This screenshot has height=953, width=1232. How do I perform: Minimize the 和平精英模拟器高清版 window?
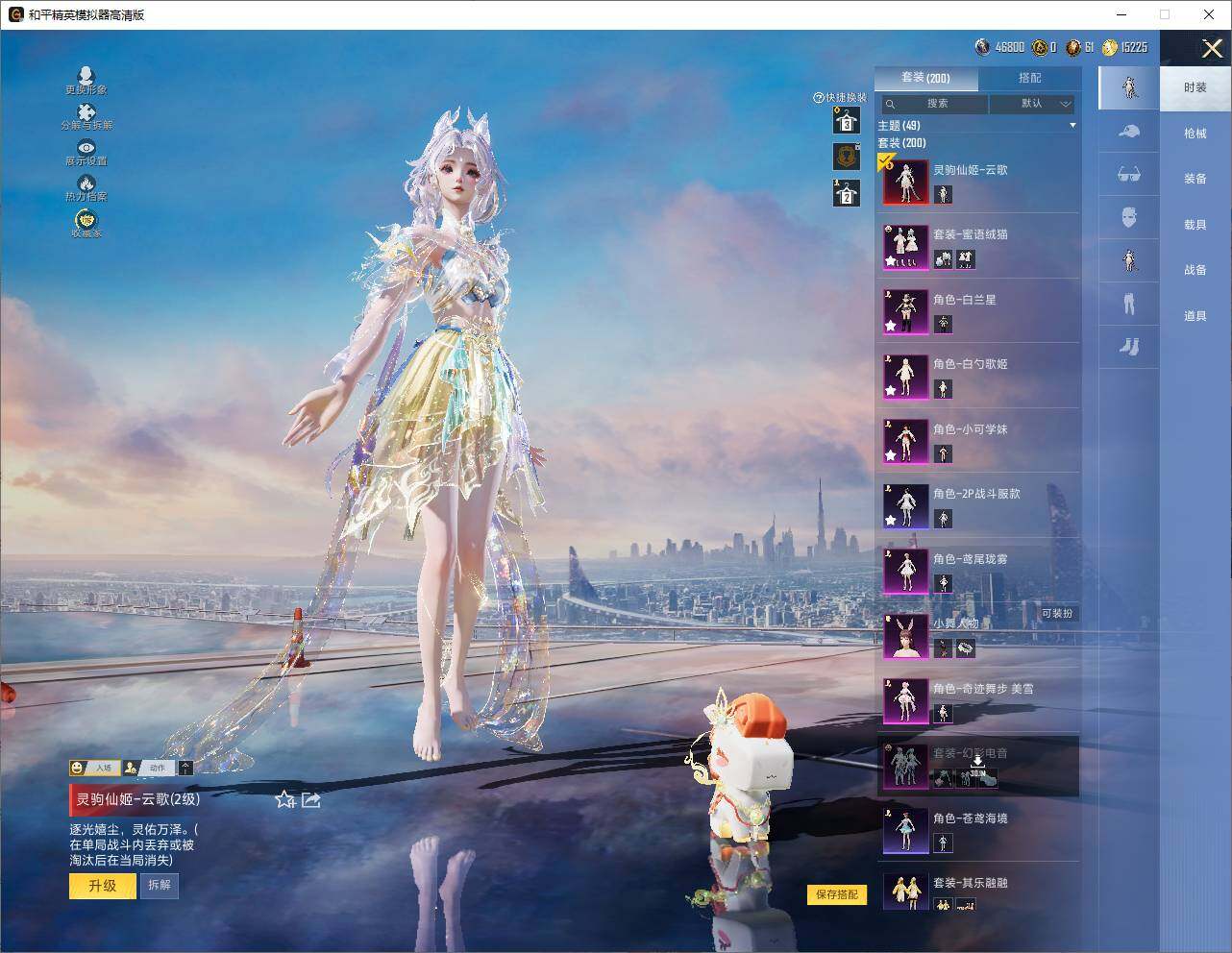pos(1121,14)
